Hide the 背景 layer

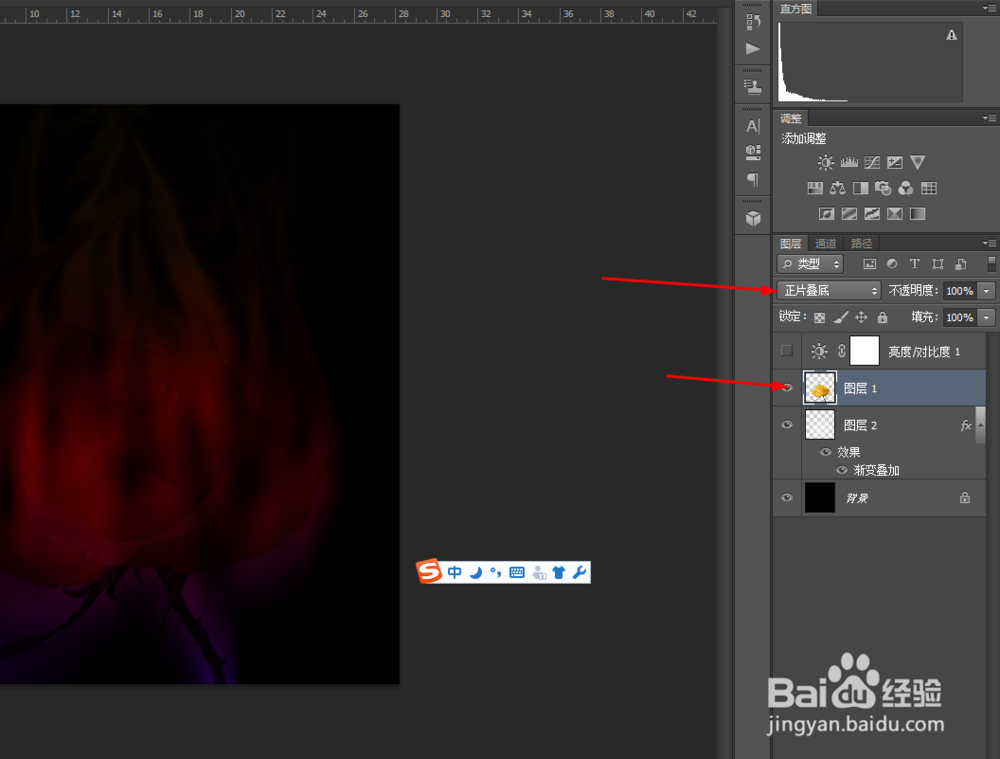tap(787, 497)
